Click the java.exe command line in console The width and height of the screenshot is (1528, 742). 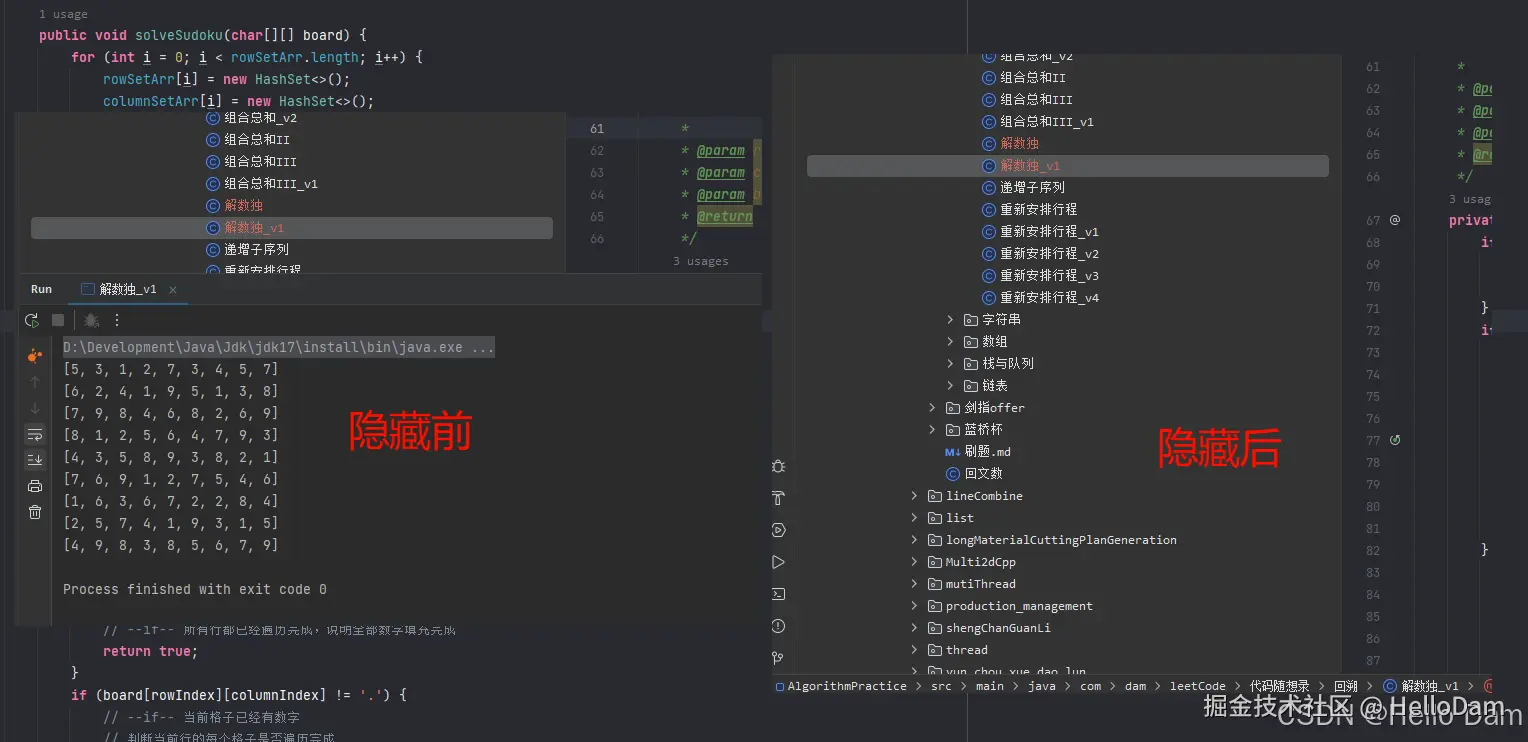click(x=279, y=348)
